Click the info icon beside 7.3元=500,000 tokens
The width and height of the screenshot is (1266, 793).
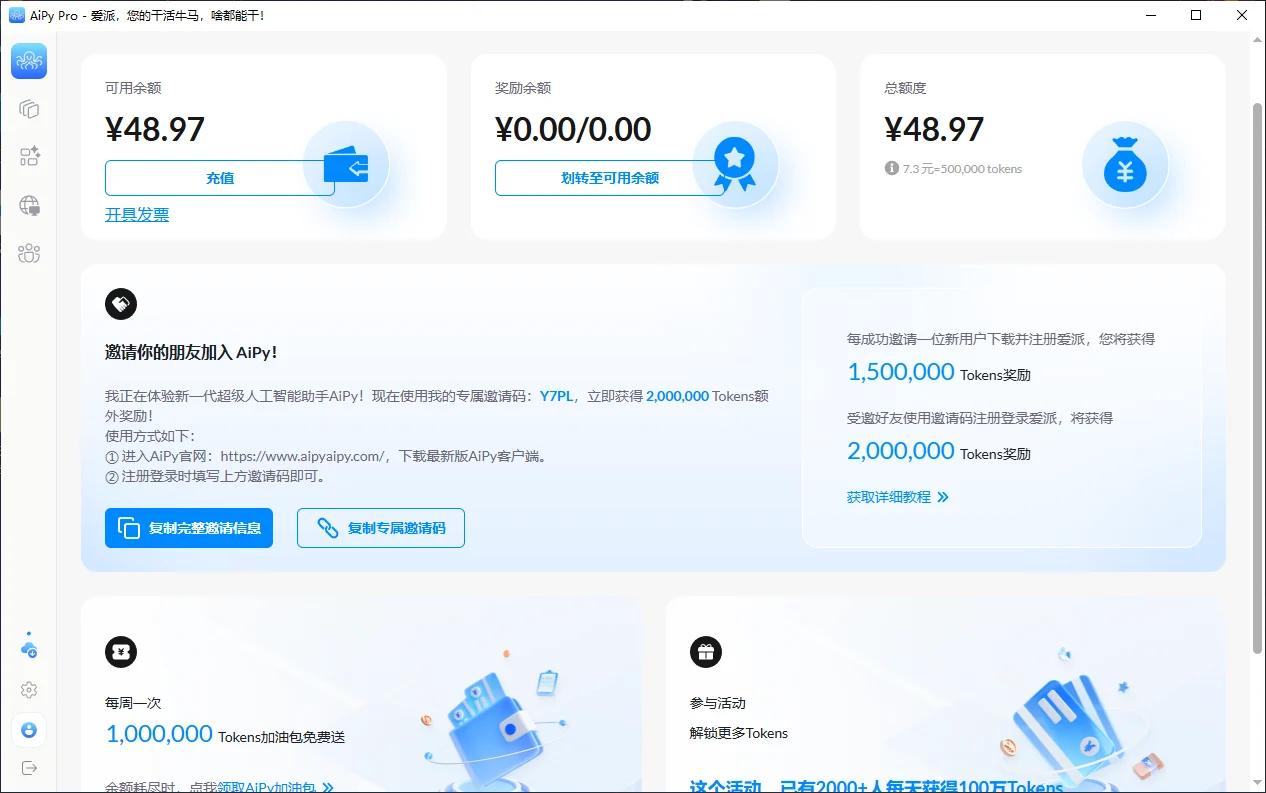click(892, 169)
